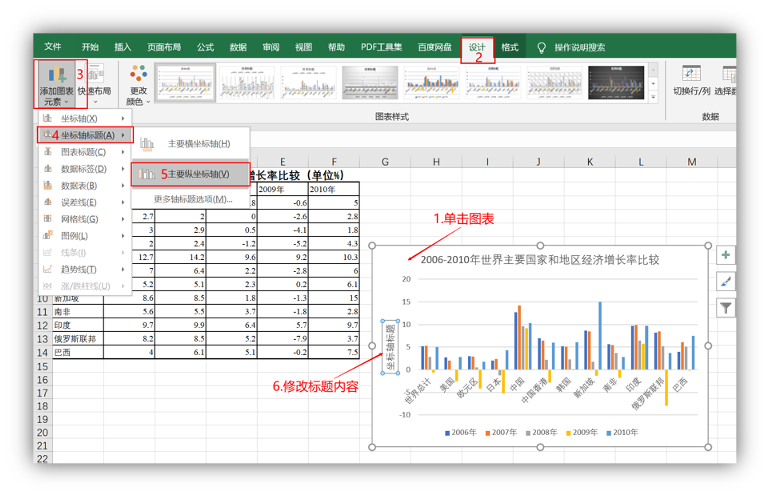Image resolution: width=768 pixels, height=495 pixels.
Task: Click the 2009年 table header cell
Action: click(283, 189)
